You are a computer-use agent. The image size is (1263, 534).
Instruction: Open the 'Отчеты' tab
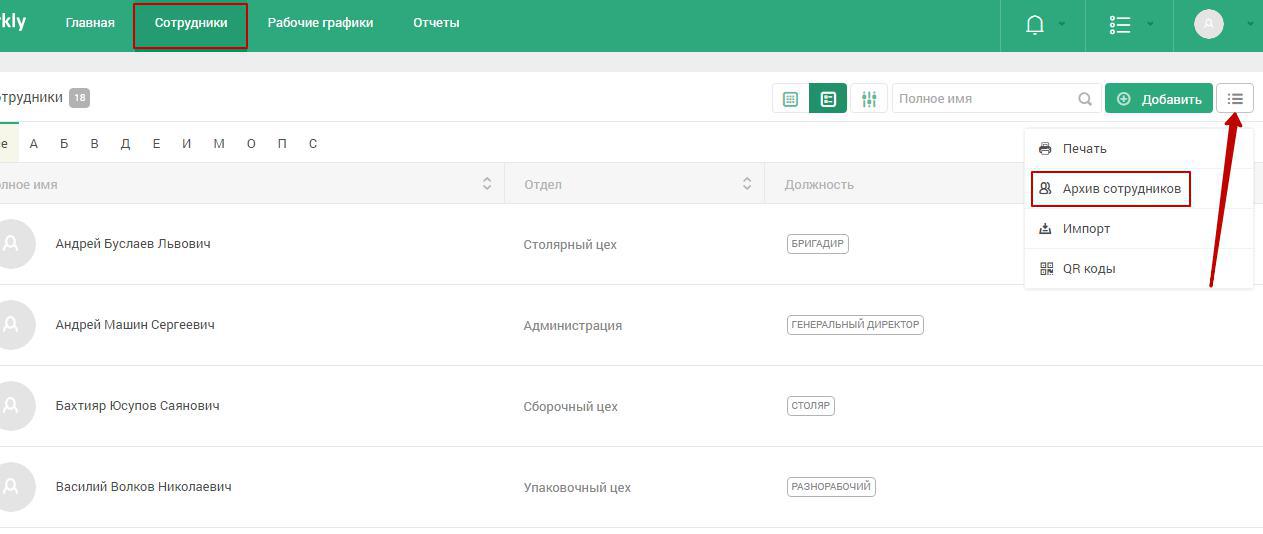(x=436, y=23)
